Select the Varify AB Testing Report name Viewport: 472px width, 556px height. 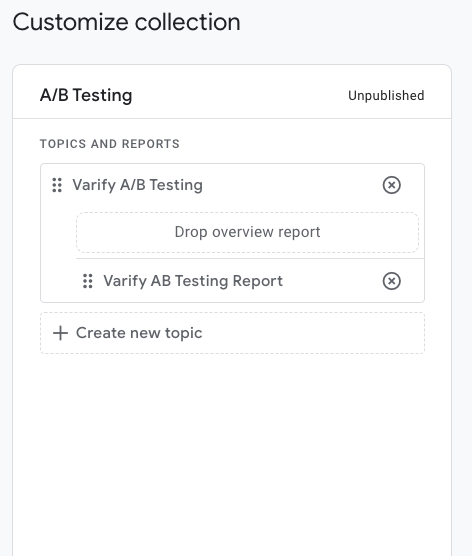pyautogui.click(x=193, y=281)
